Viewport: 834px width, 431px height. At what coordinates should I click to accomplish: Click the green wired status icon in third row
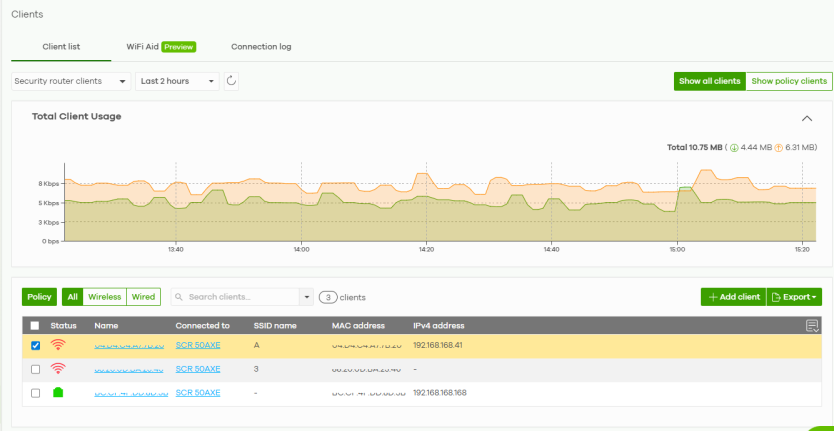(58, 393)
